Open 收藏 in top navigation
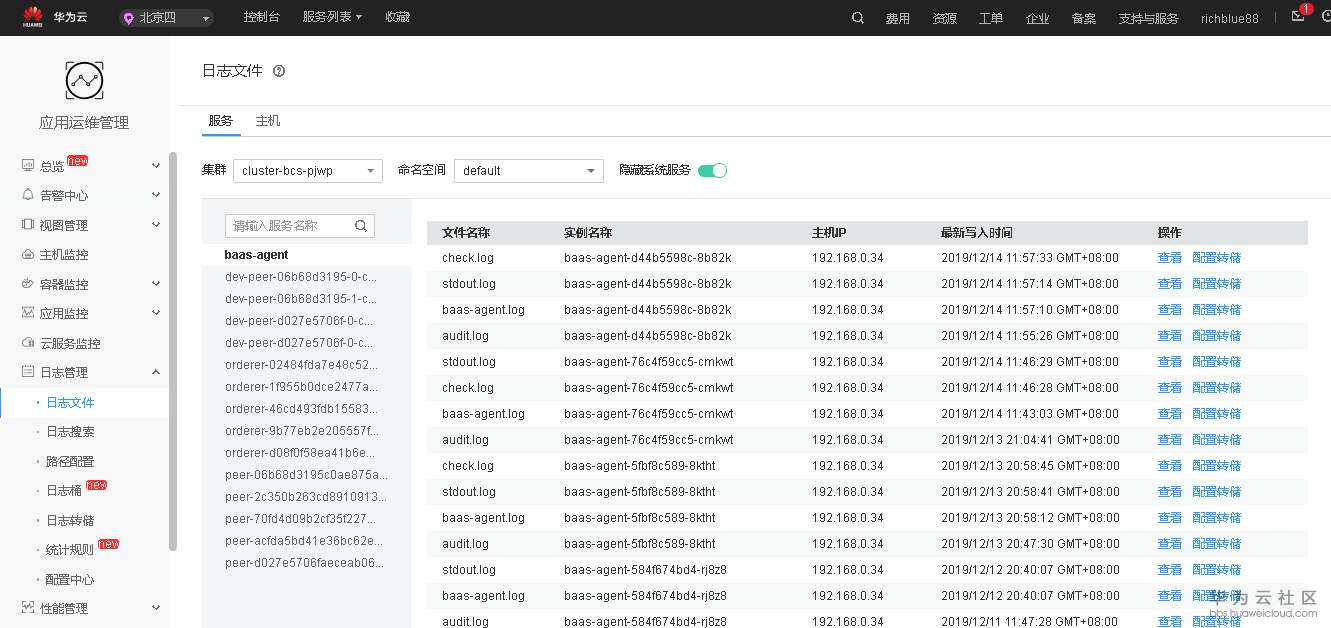1331x628 pixels. (x=397, y=17)
